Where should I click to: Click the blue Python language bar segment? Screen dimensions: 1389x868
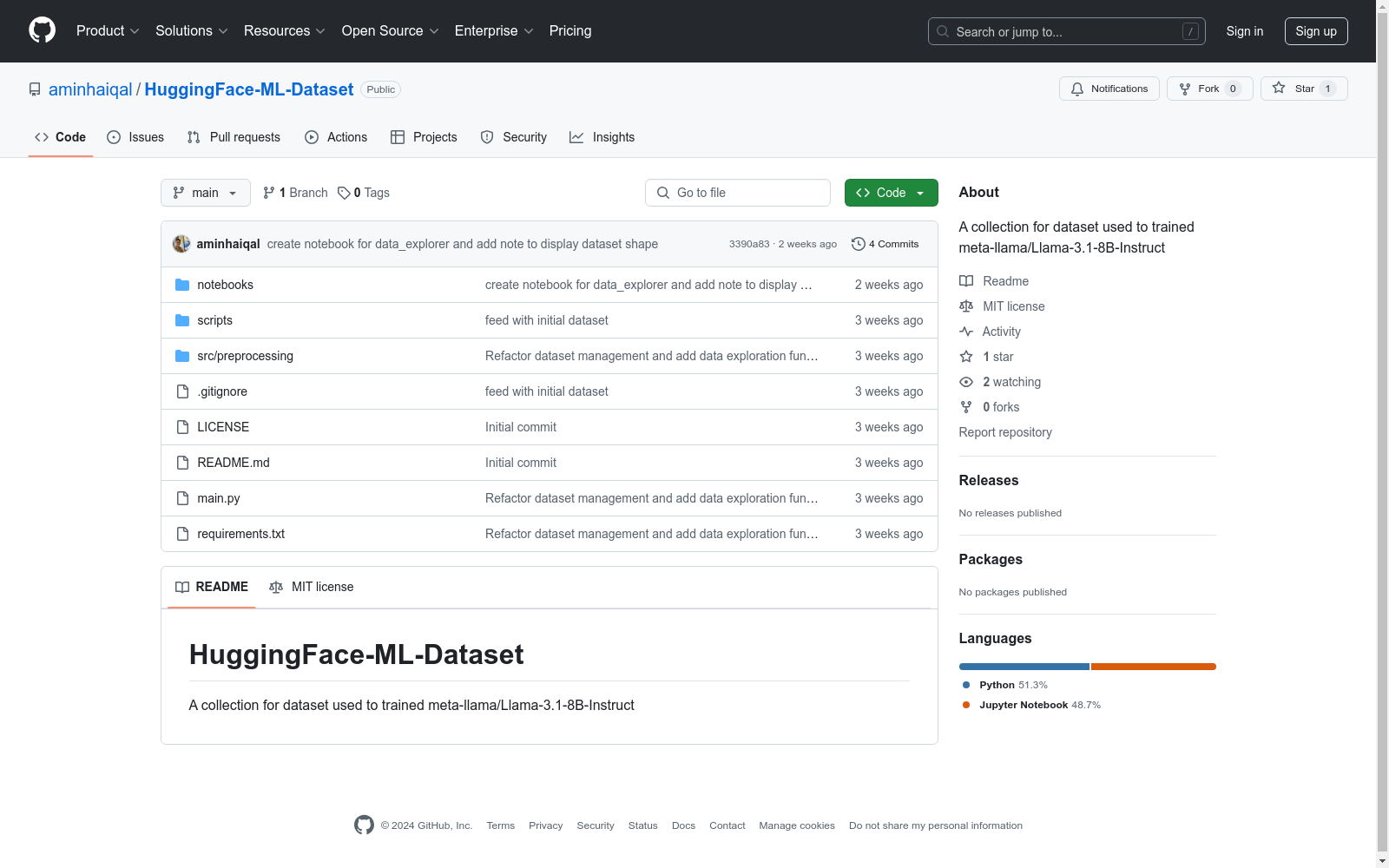click(x=1024, y=667)
